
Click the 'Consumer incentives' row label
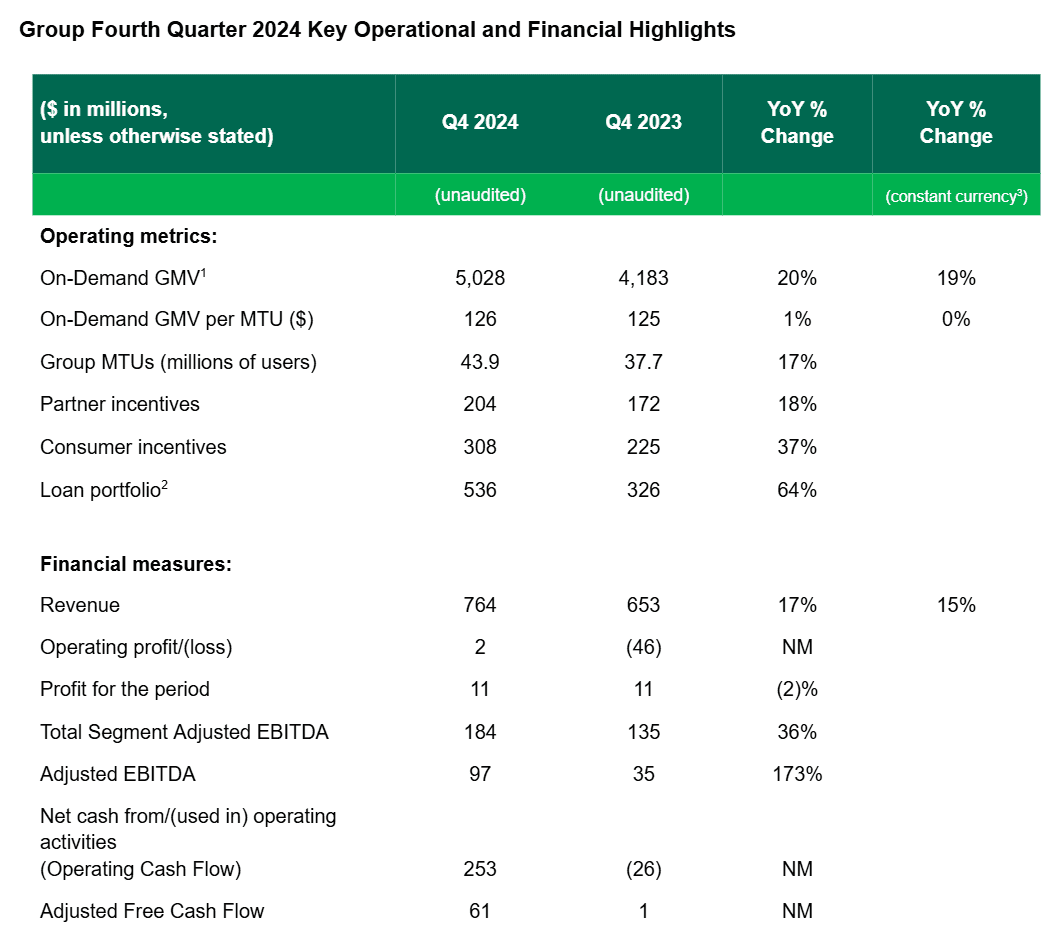point(133,446)
